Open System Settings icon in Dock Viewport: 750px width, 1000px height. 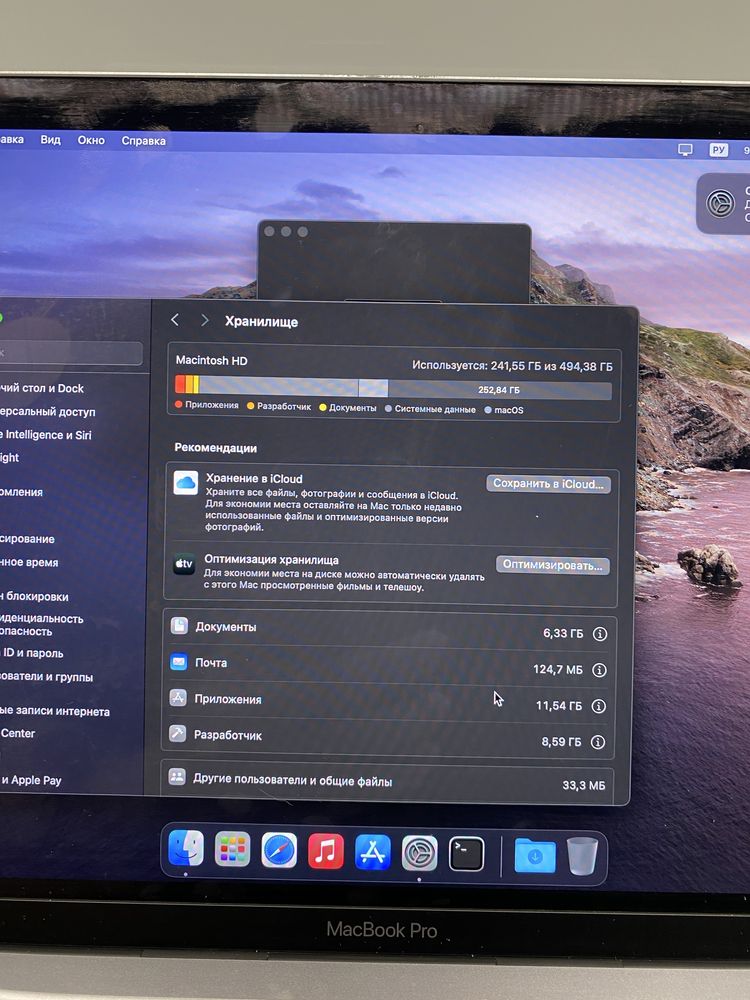point(419,853)
